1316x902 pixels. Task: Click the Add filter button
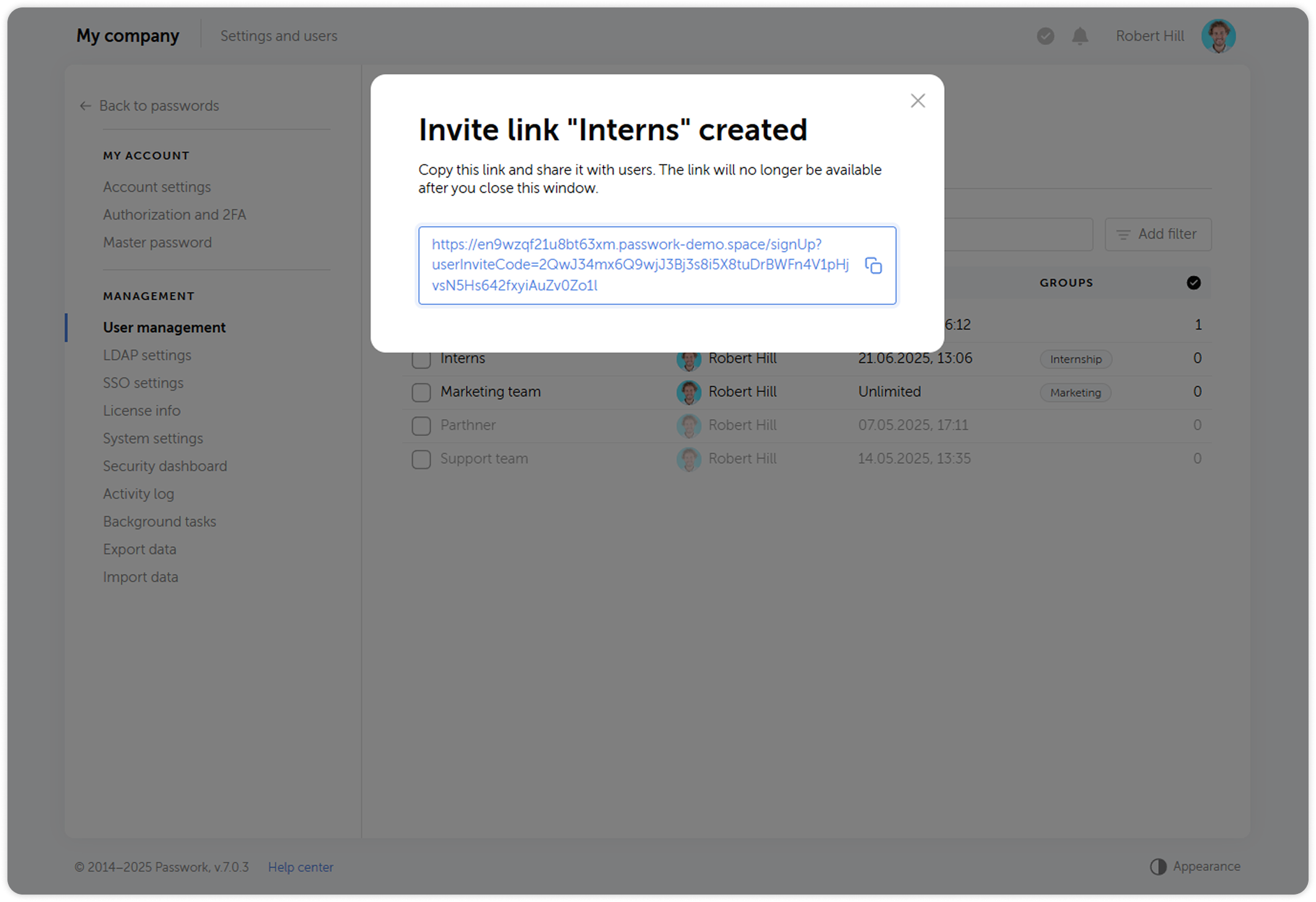click(1158, 234)
